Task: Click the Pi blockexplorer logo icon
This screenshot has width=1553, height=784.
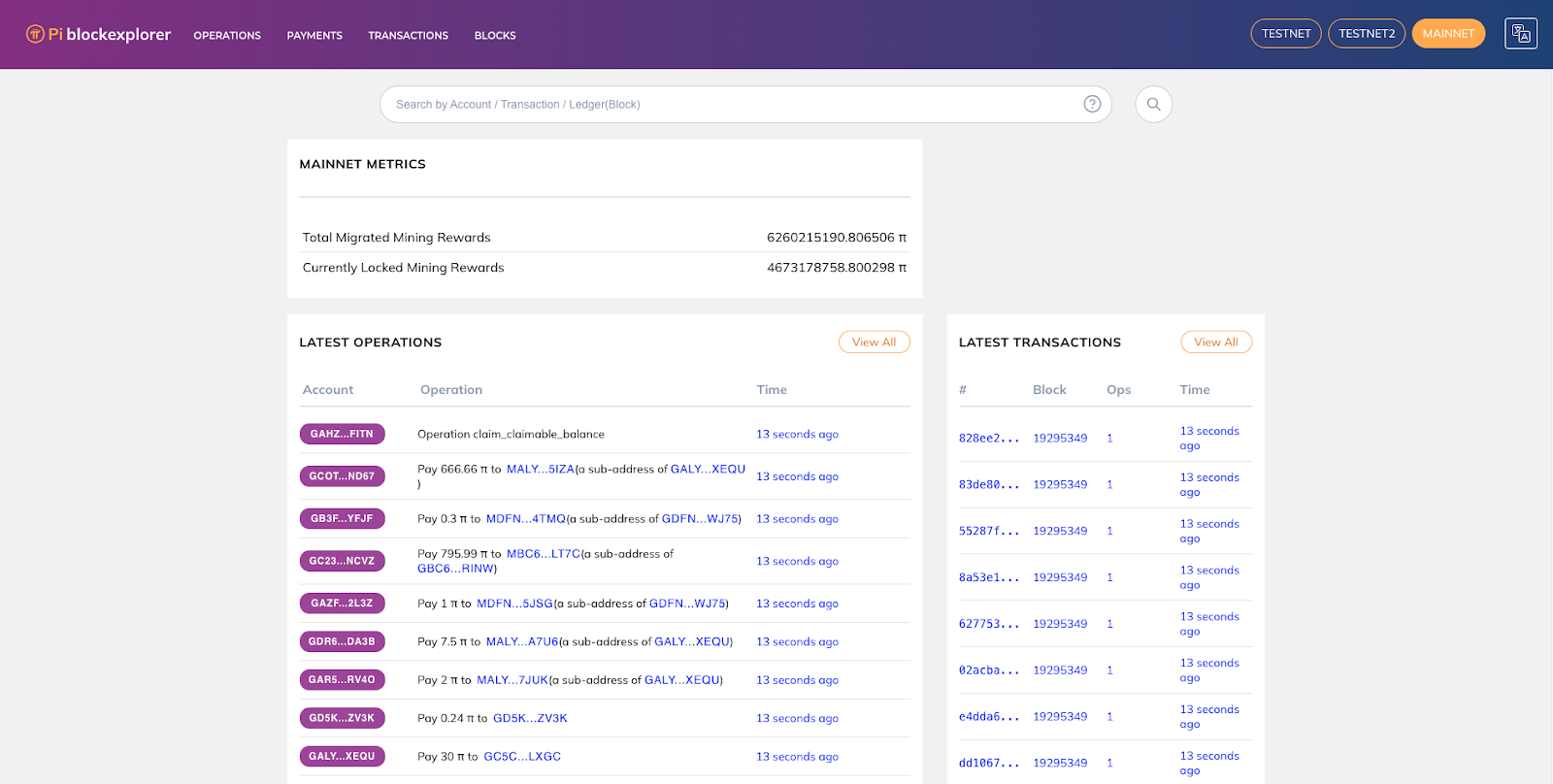Action: click(35, 34)
